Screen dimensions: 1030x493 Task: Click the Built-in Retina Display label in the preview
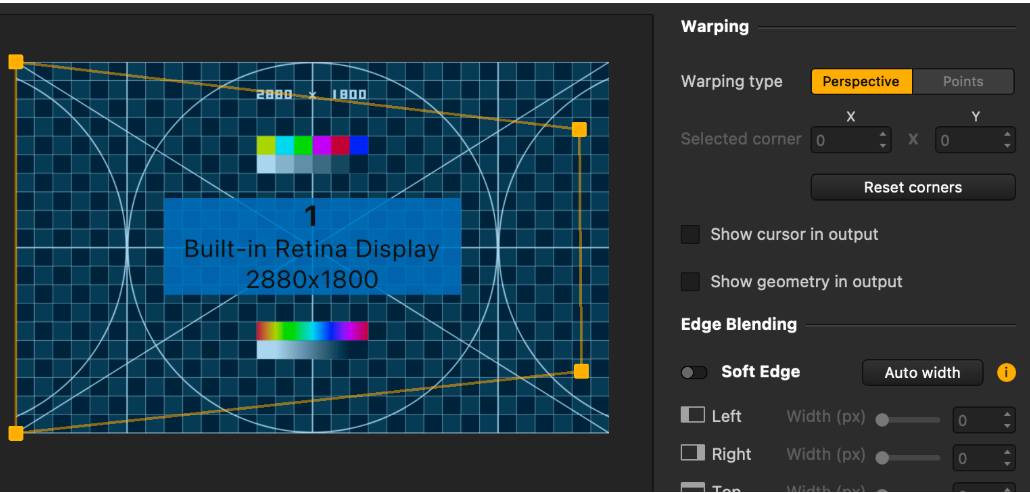pos(311,249)
